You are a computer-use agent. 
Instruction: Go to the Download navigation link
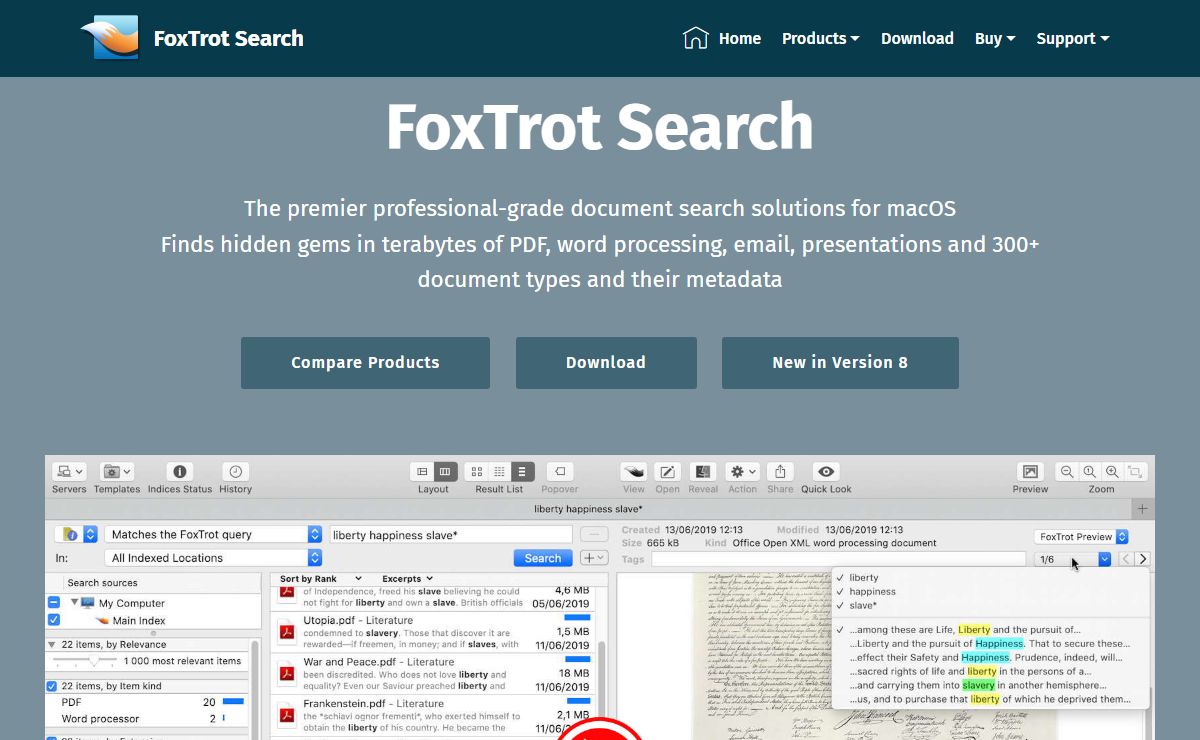coord(917,38)
